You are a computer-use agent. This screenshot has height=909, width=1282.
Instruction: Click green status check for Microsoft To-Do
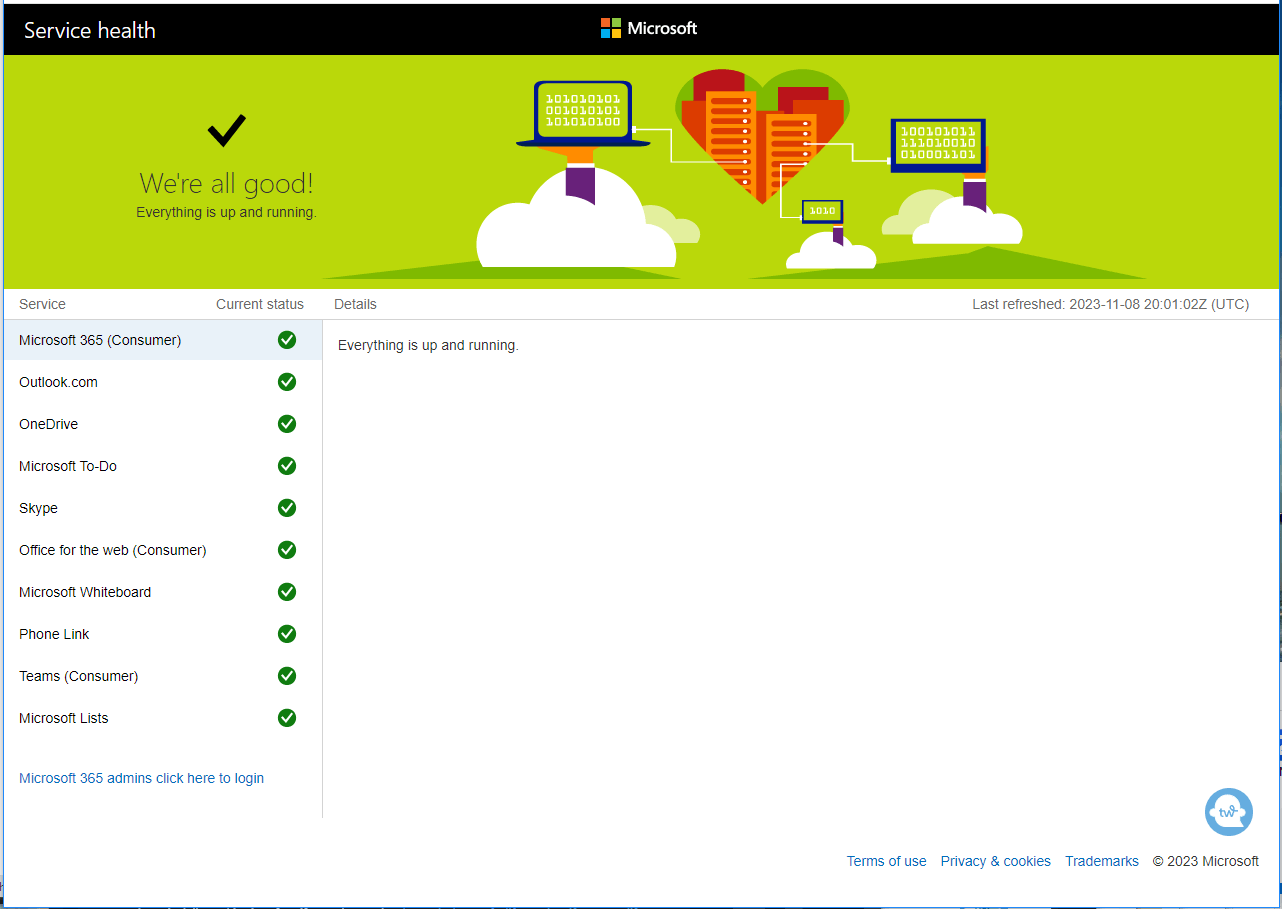click(x=287, y=466)
